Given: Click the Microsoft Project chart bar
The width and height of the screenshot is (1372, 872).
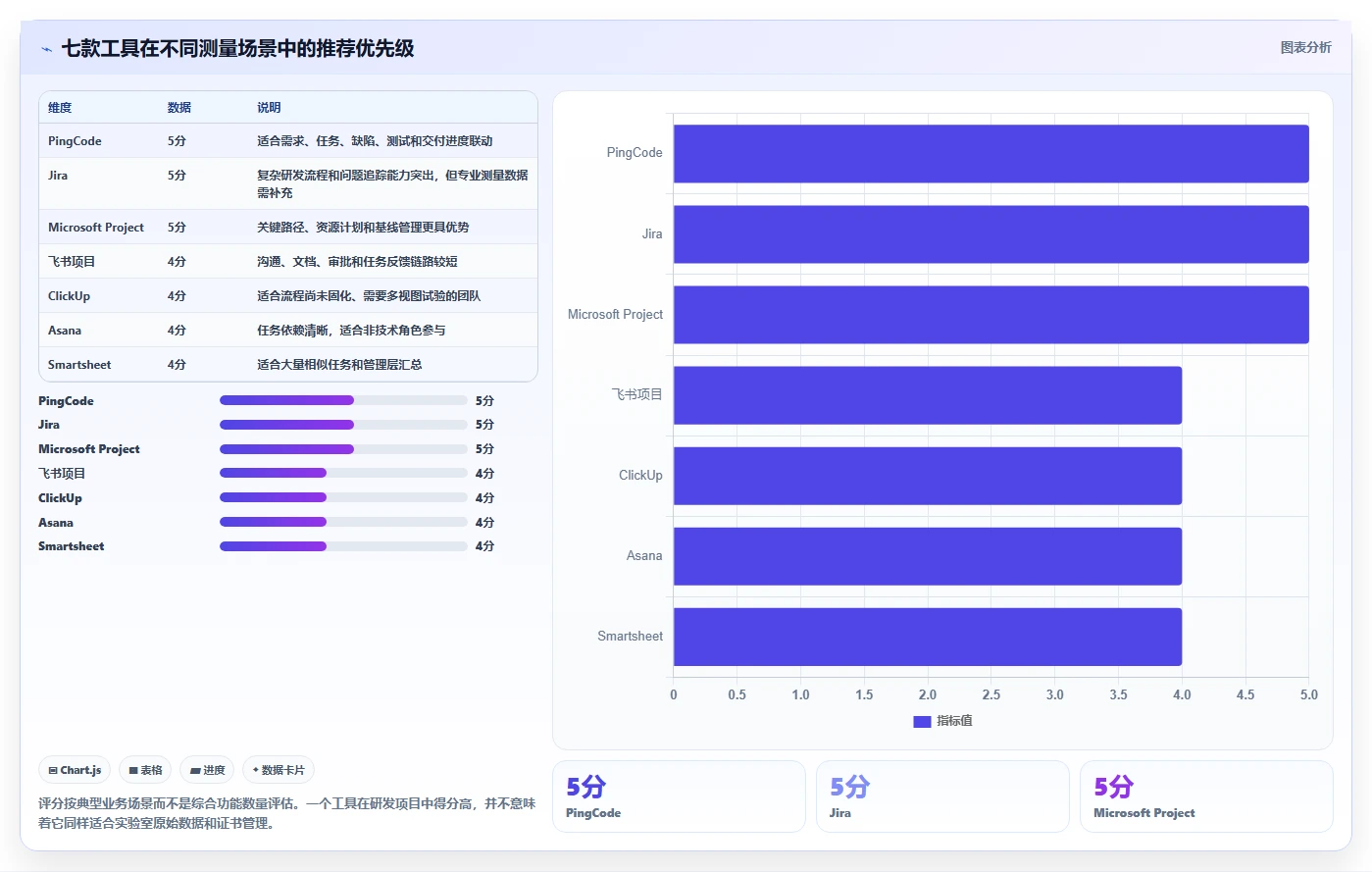Looking at the screenshot, I should coord(991,315).
